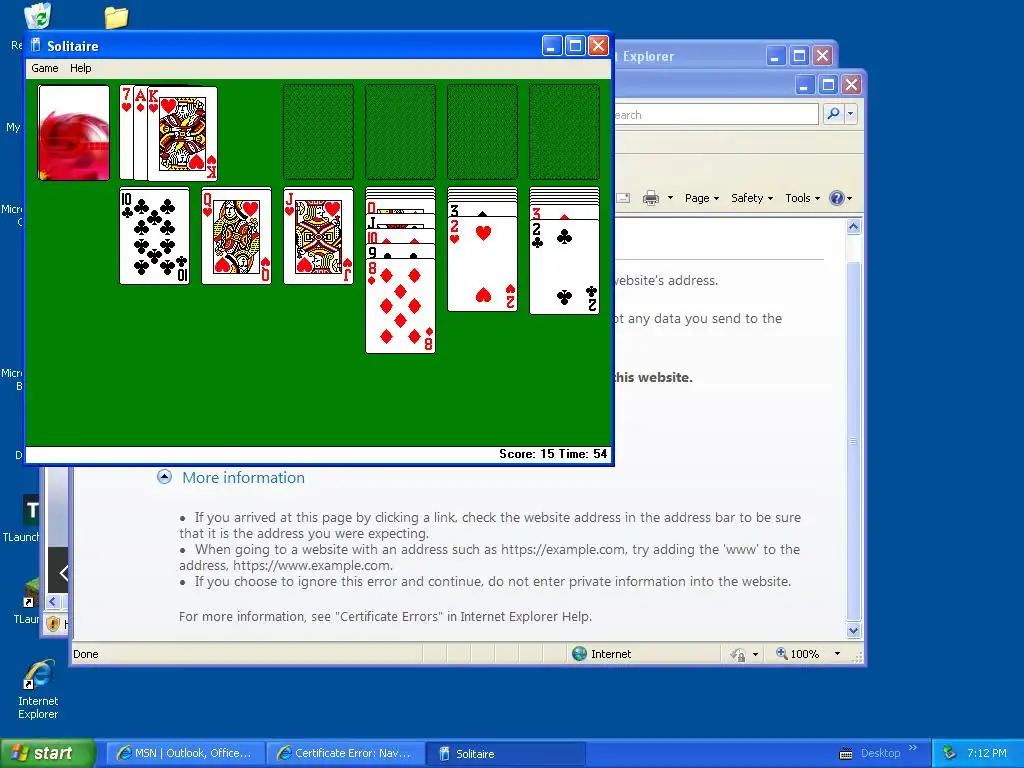The height and width of the screenshot is (768, 1024).
Task: Click the mail icon in IE toolbar
Action: pyautogui.click(x=622, y=198)
